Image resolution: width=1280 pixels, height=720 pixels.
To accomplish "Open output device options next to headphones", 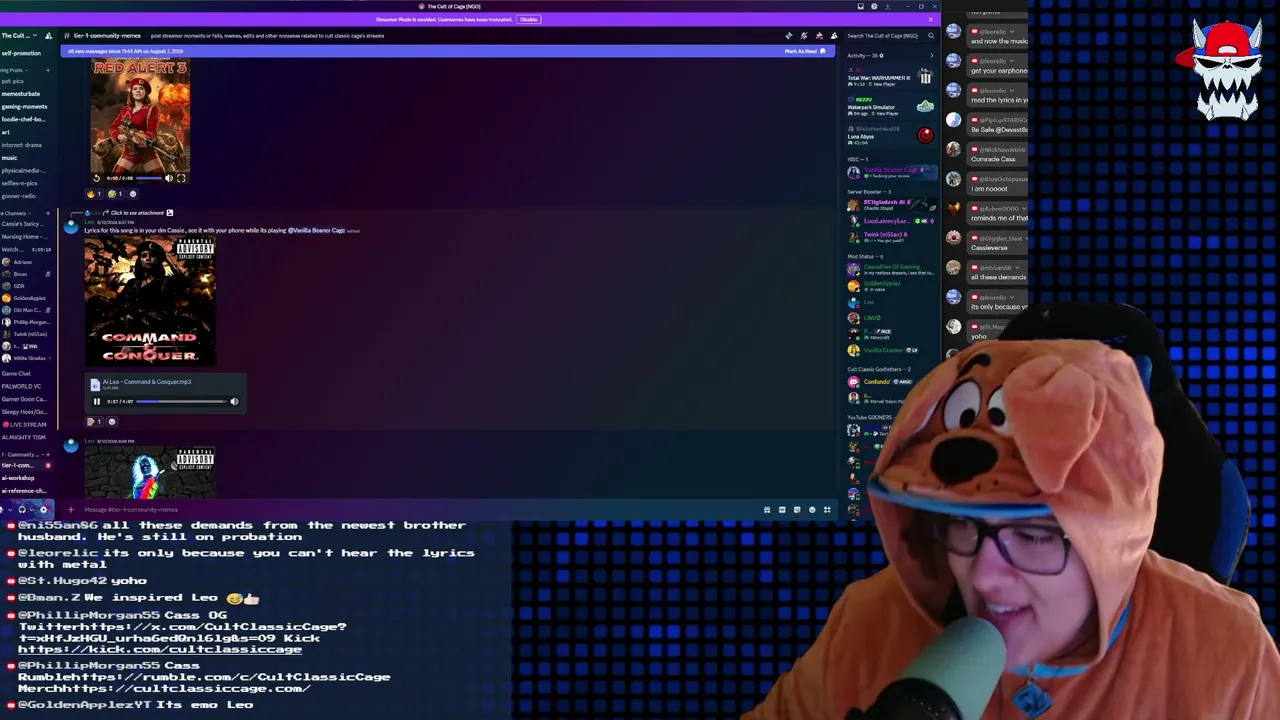I will (31, 510).
